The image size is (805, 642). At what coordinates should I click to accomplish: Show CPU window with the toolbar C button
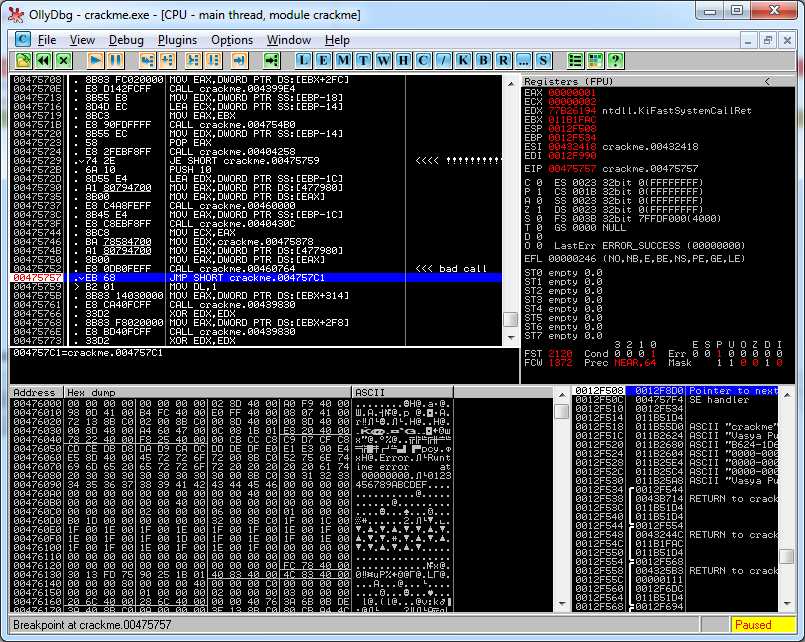424,61
